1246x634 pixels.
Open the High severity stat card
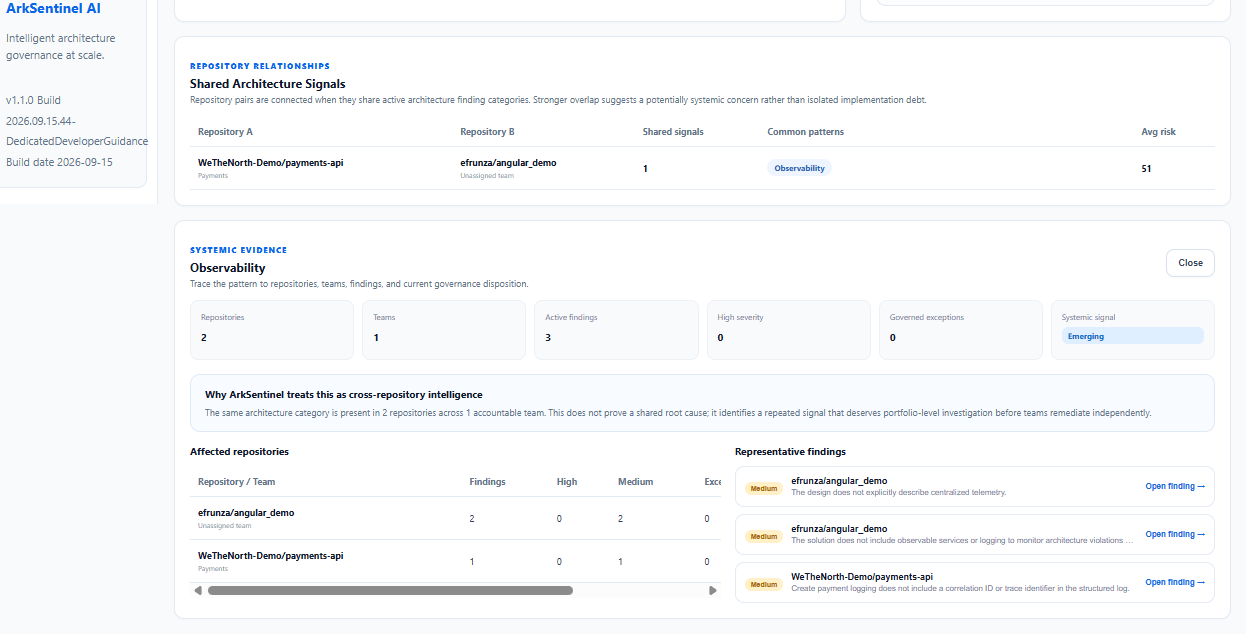click(788, 330)
